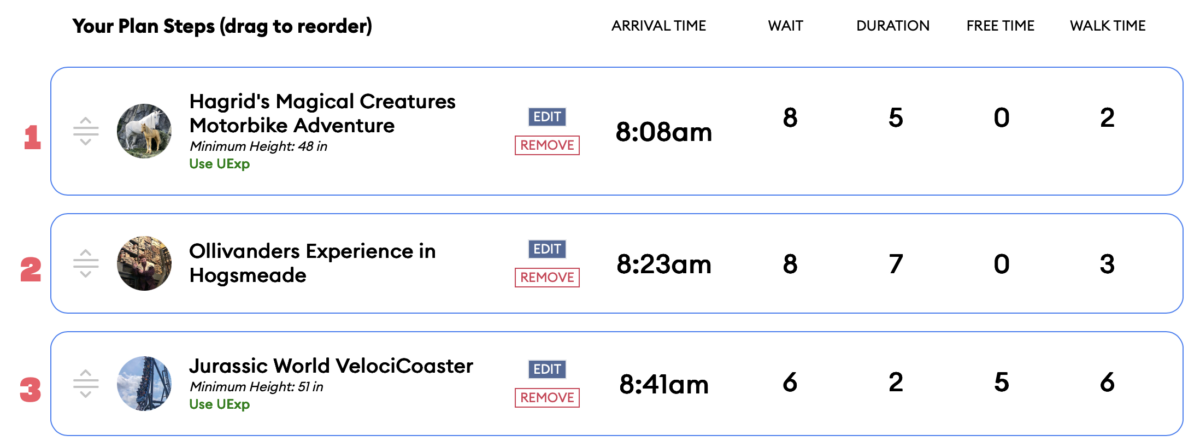The image size is (1200, 447).
Task: Click the reorder handle for Hagrid's Motorbike Adventure
Action: pyautogui.click(x=86, y=132)
